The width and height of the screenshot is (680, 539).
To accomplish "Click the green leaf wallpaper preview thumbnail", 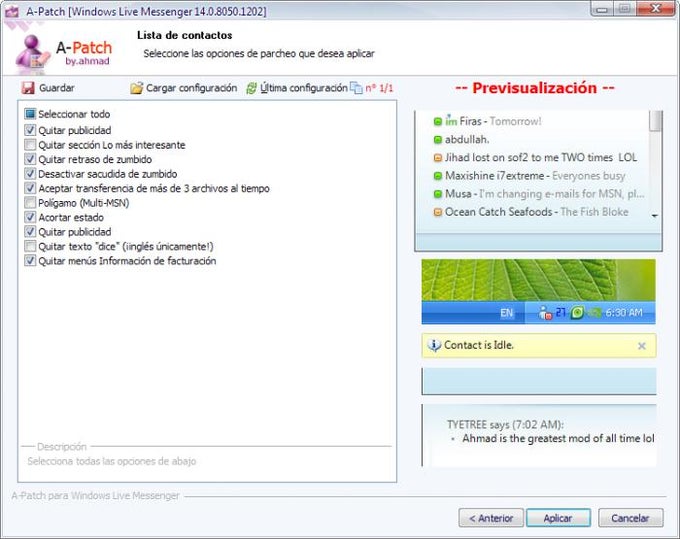I will tap(538, 280).
